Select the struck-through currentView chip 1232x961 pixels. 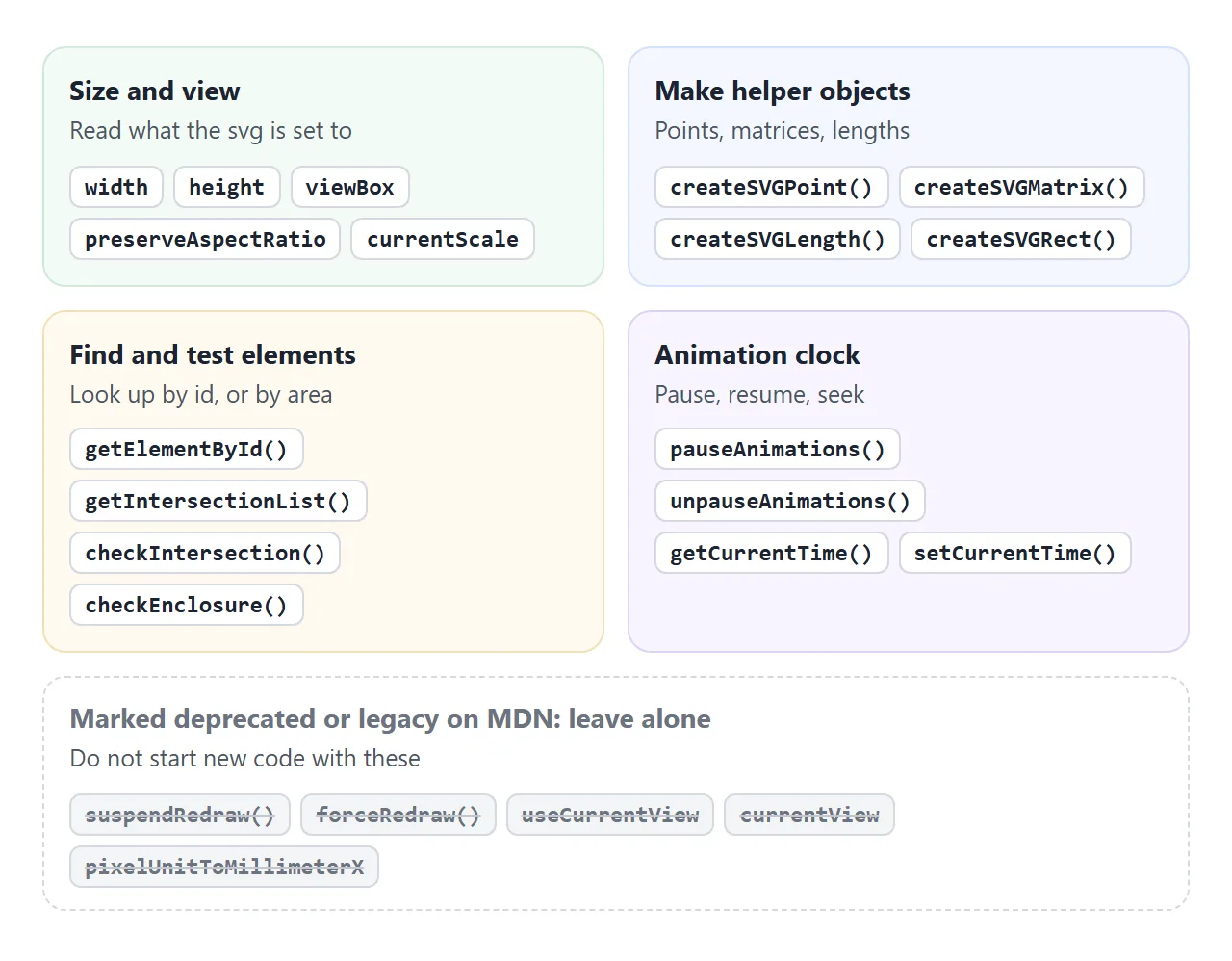(809, 815)
